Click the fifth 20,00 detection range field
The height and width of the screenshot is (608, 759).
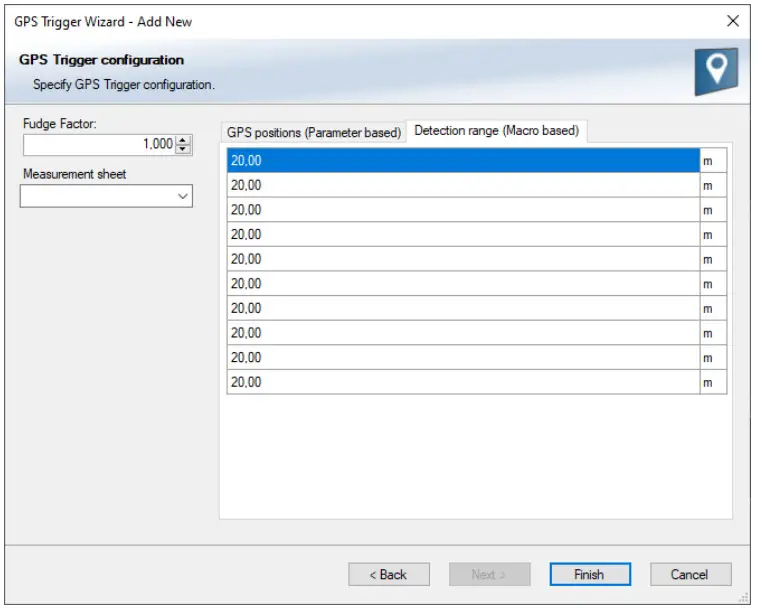tap(463, 259)
